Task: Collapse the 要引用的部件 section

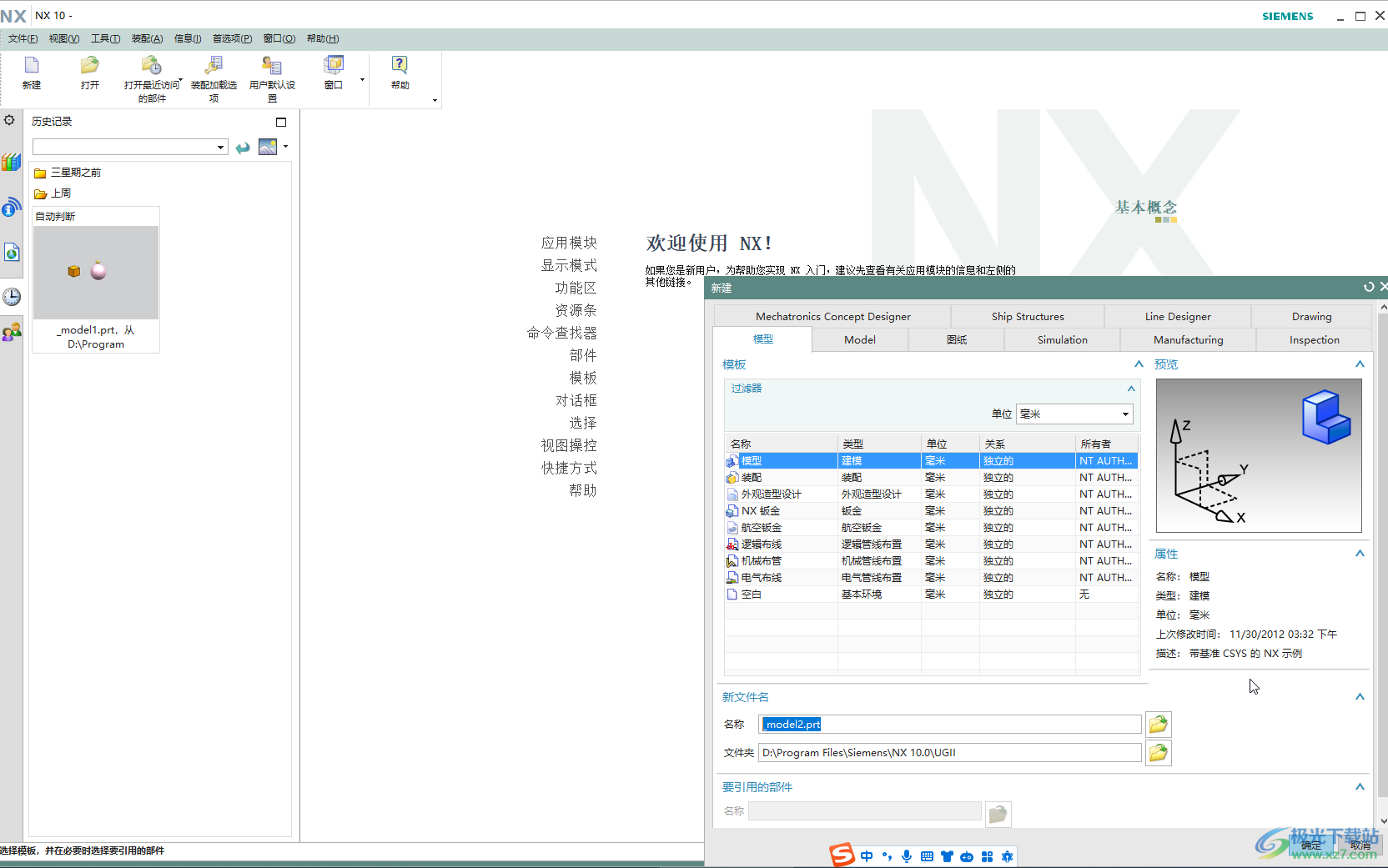Action: pos(1360,787)
